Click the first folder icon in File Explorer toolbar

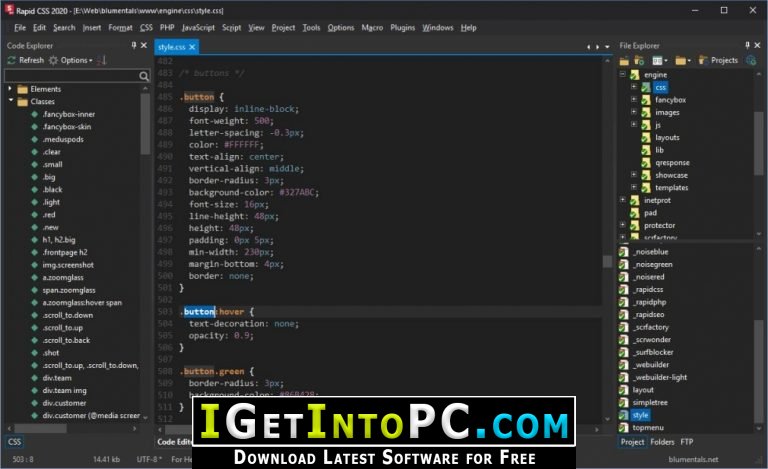pyautogui.click(x=624, y=61)
